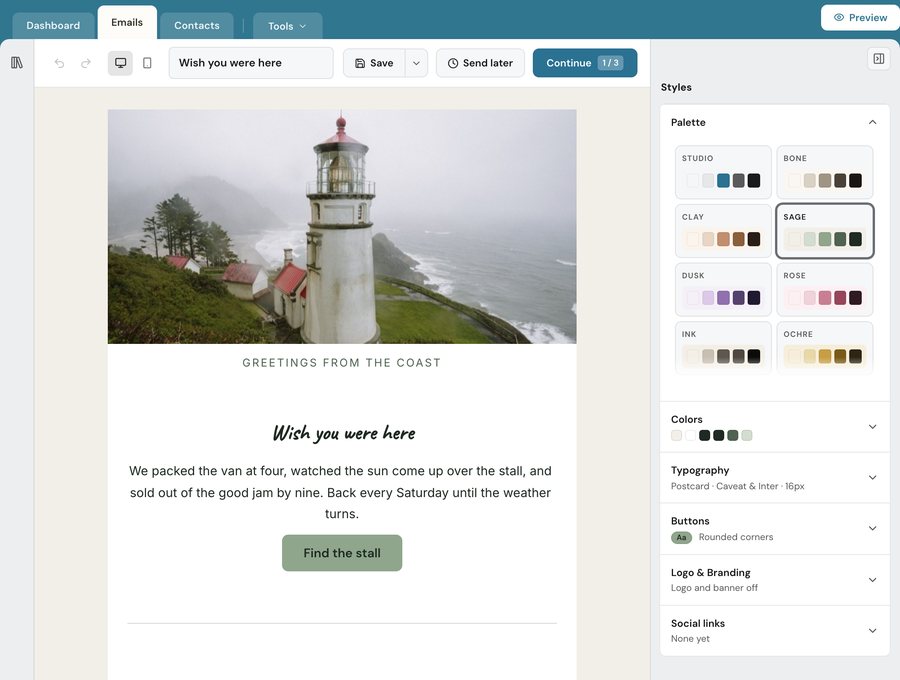Open the library panel icon
Viewport: 900px width, 680px height.
click(17, 63)
